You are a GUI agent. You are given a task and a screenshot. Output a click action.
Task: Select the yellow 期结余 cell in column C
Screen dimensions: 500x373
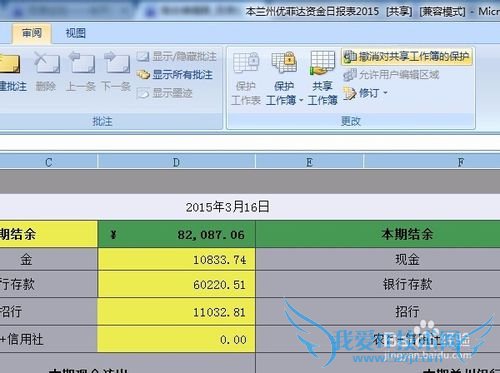49,234
